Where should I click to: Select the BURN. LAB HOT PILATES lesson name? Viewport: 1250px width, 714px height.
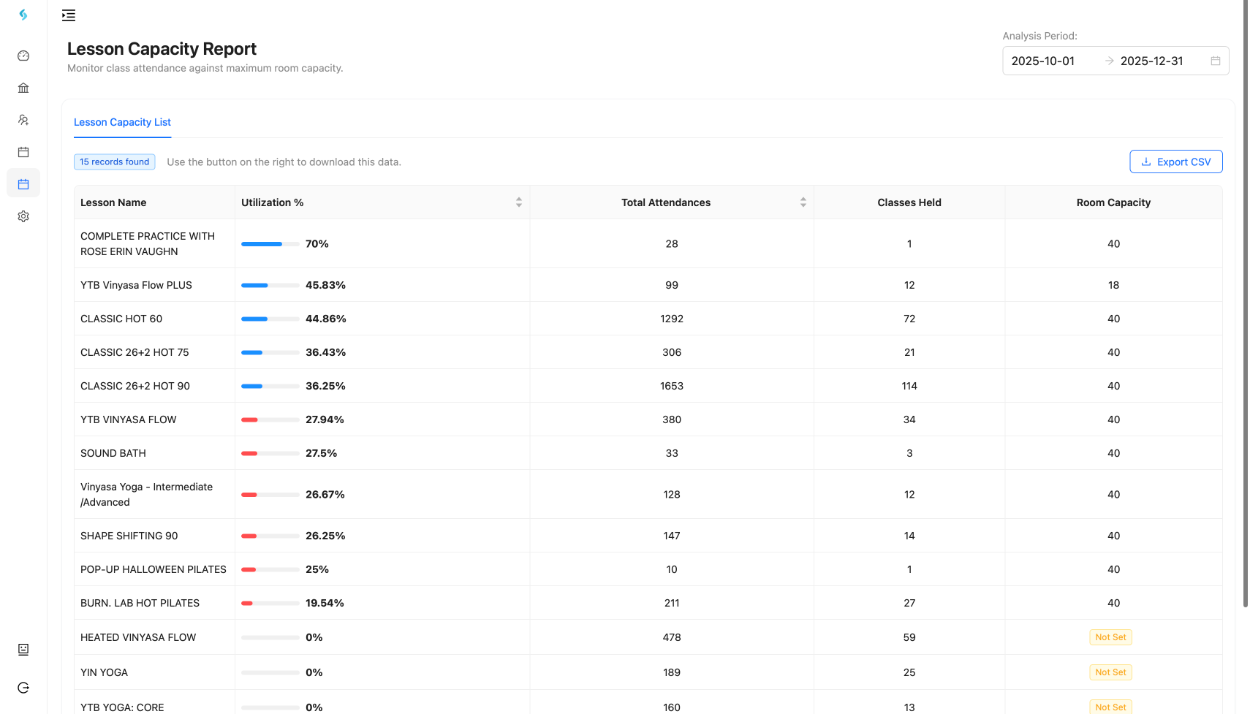tap(140, 603)
